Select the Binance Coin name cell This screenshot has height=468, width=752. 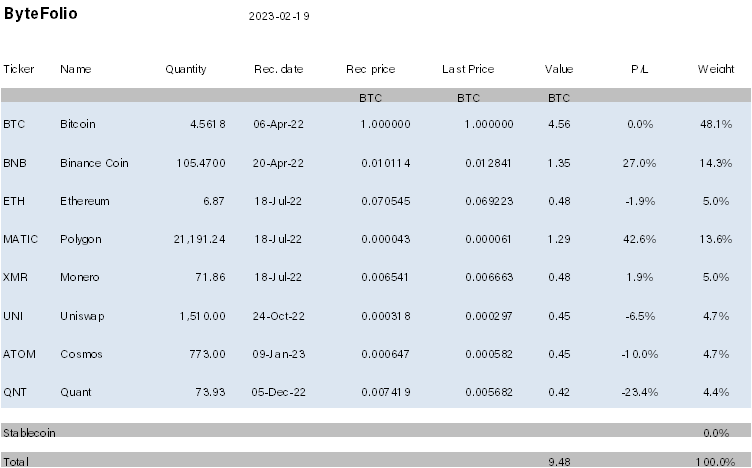(x=94, y=163)
